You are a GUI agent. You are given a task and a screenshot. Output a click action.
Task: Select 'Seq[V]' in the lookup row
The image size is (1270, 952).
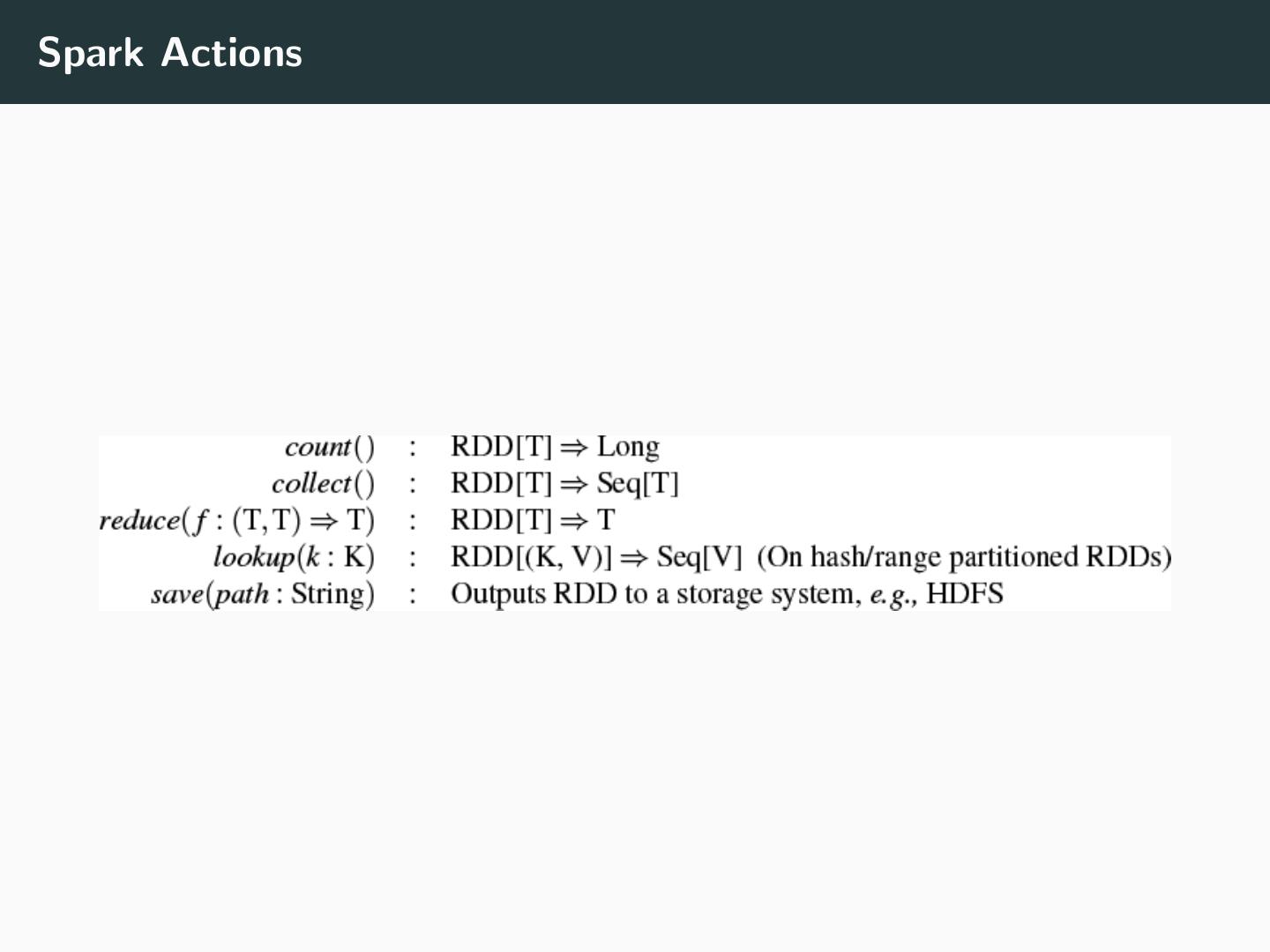tap(699, 557)
